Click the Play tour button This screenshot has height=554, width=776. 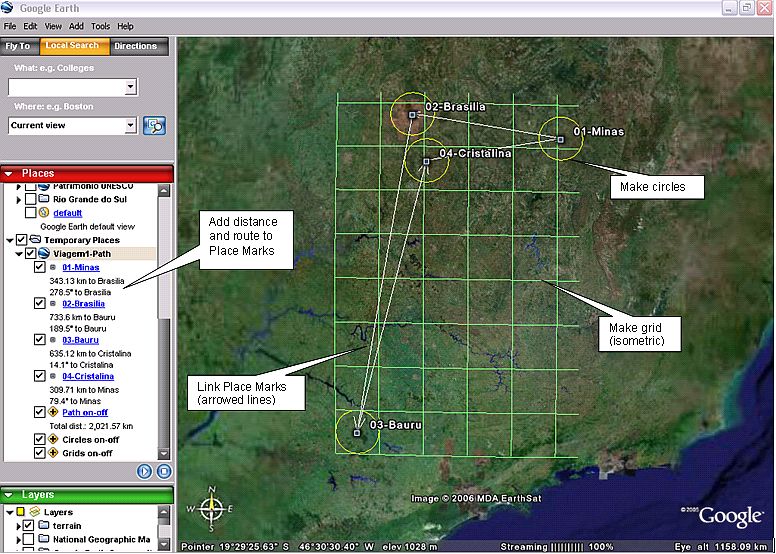(x=145, y=471)
